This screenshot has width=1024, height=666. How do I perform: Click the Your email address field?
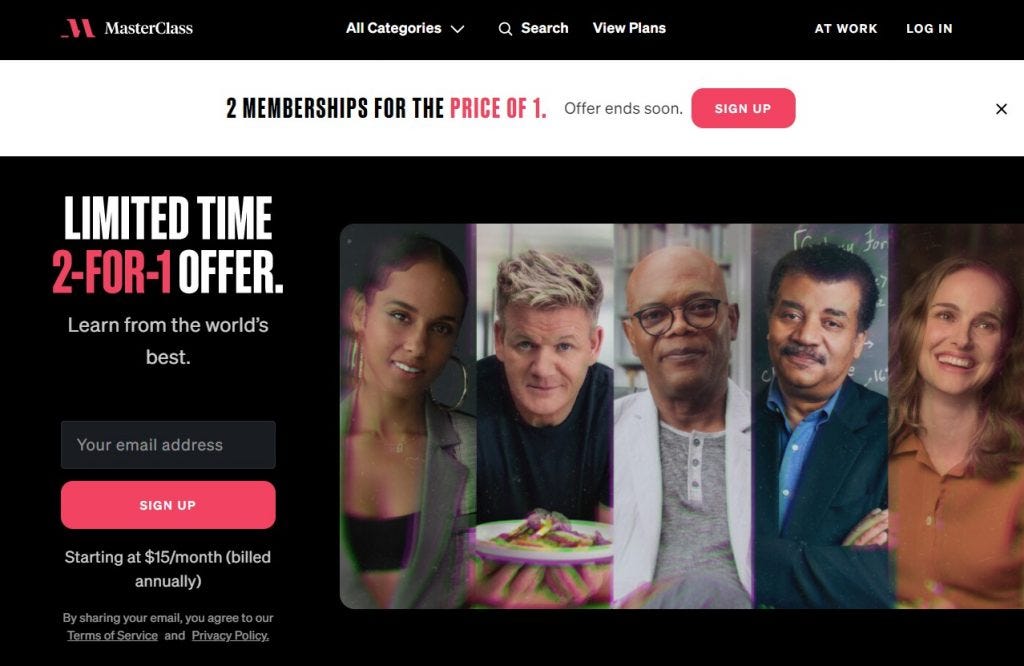(168, 445)
